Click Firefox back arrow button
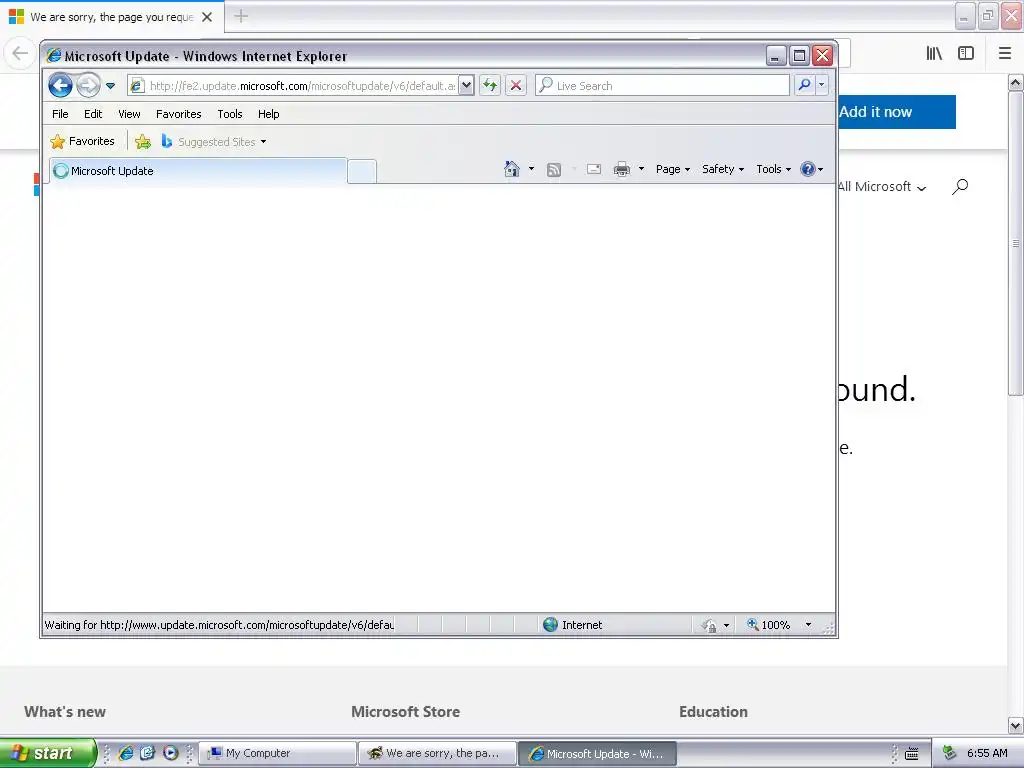1024x768 pixels. click(20, 53)
